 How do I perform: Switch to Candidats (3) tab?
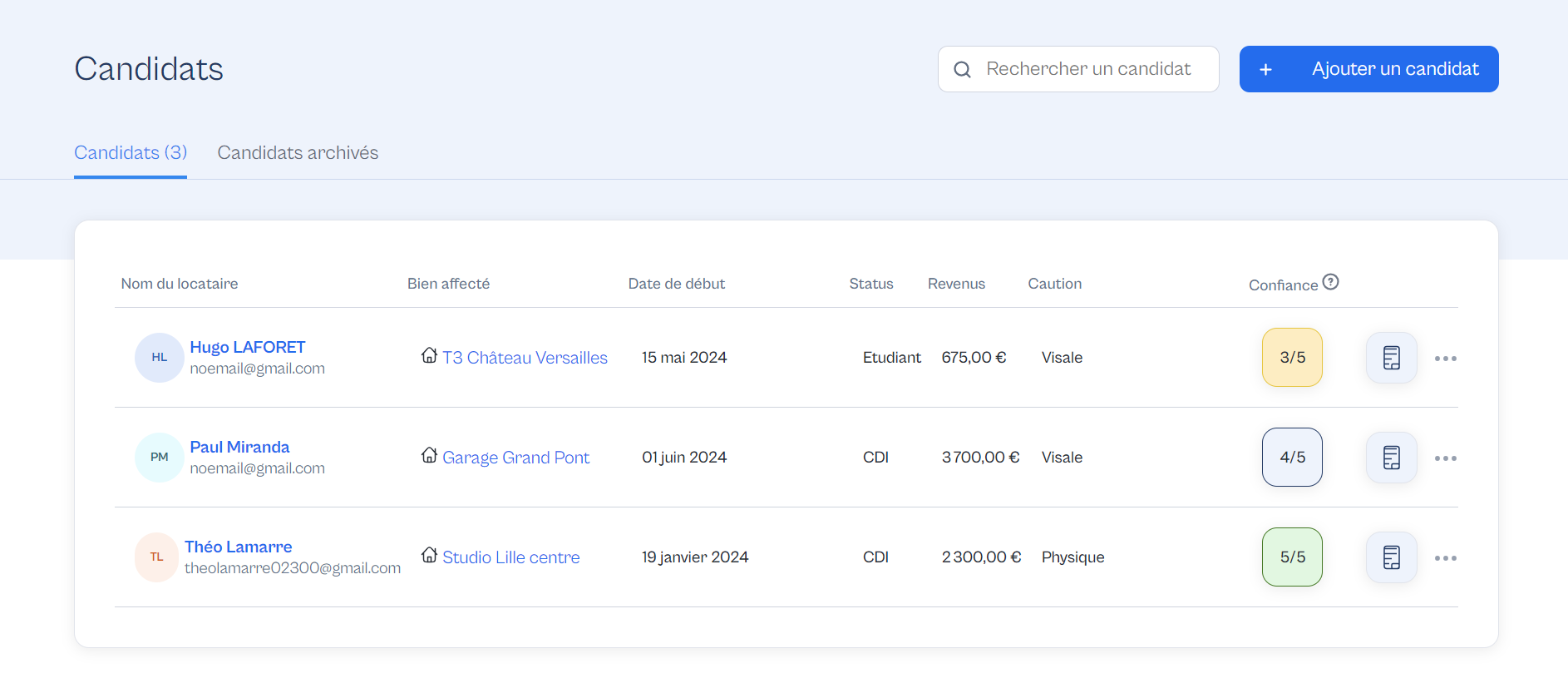point(131,153)
